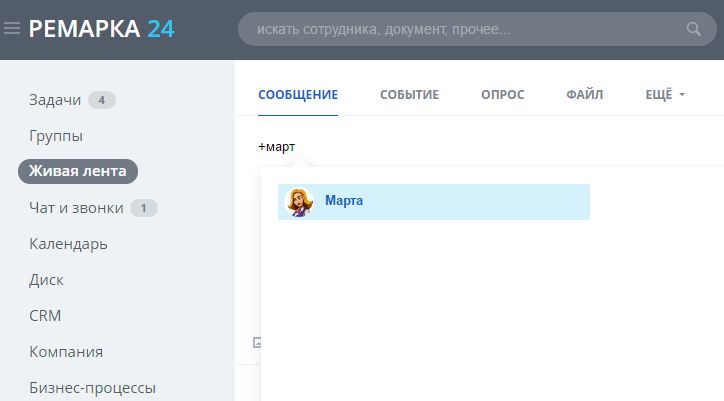Open Бизнес-процессы in the sidebar

tap(92, 388)
